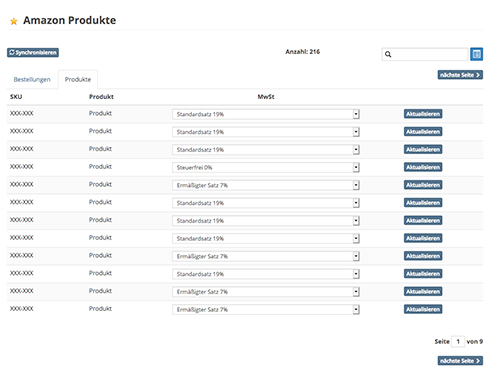The image size is (500, 380).
Task: Open the last Standardsatz 19% dropdown
Action: pos(266,274)
